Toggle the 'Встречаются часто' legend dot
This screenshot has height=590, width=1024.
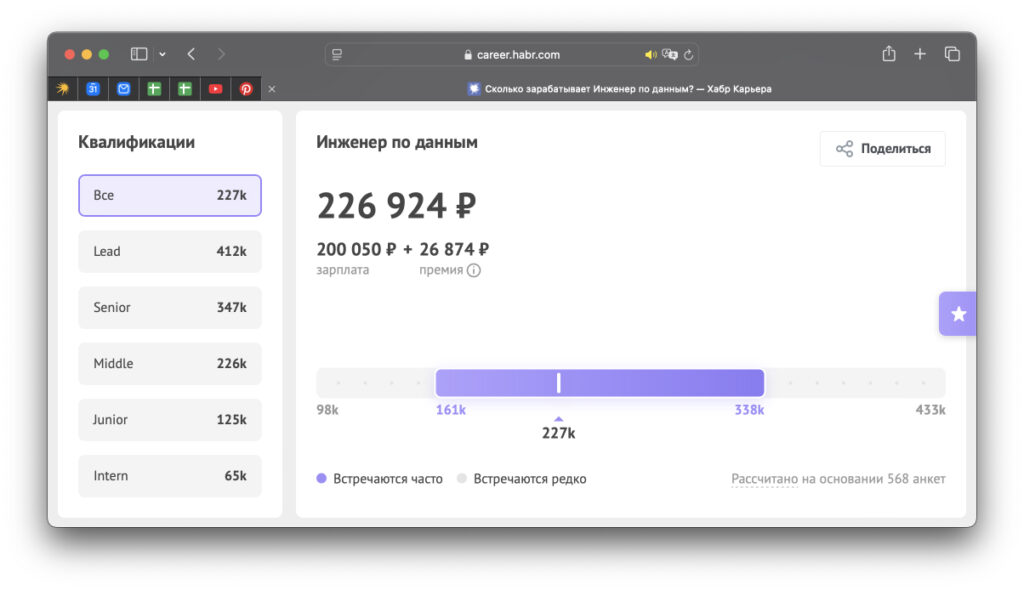point(322,478)
